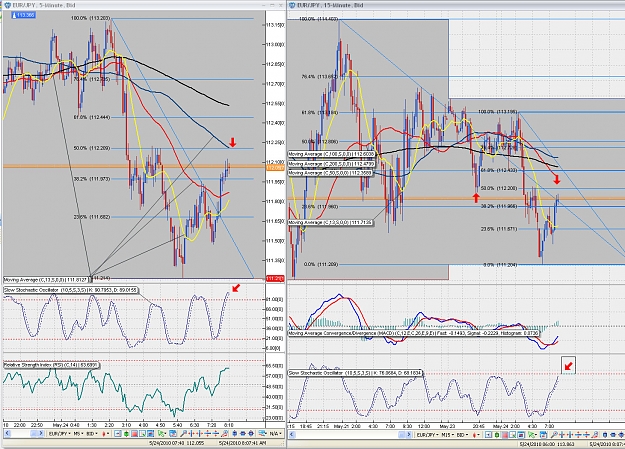This screenshot has height=449, width=625.
Task: Open the green cursor mode dropdown in 5-minute chart
Action: (x=162, y=433)
